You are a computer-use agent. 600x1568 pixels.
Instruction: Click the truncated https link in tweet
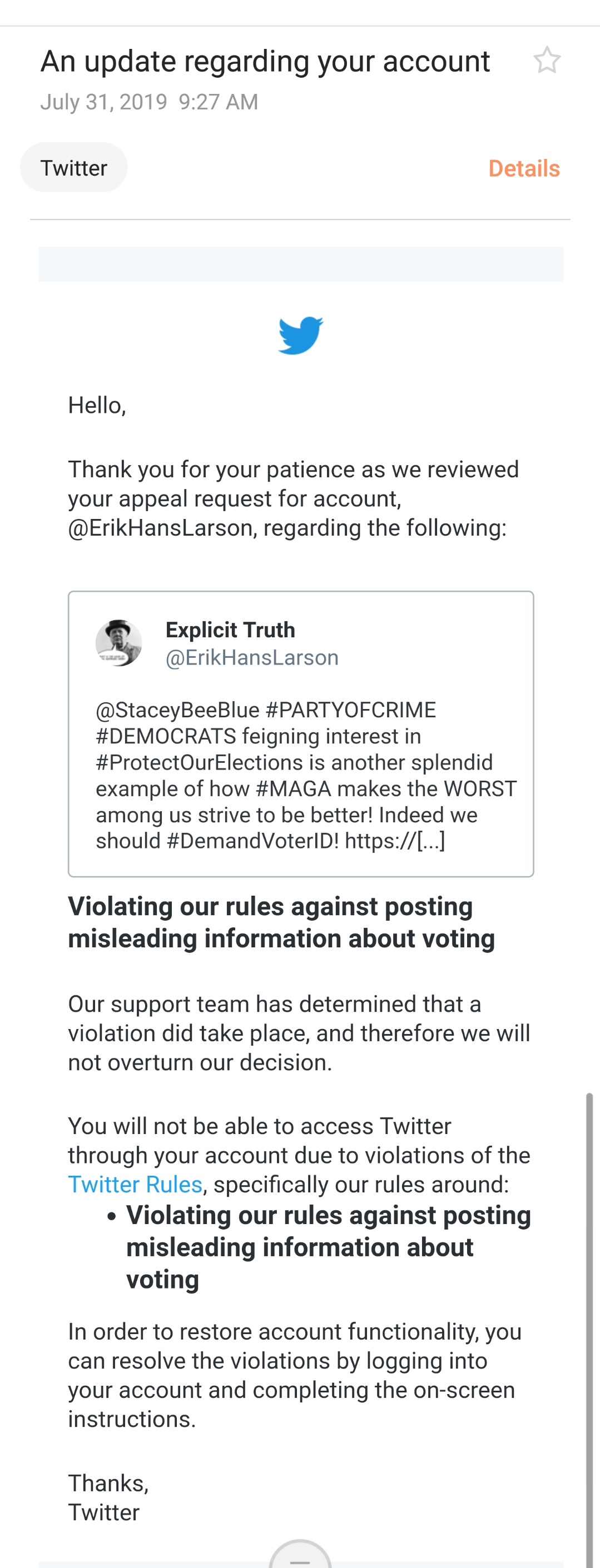tap(395, 841)
